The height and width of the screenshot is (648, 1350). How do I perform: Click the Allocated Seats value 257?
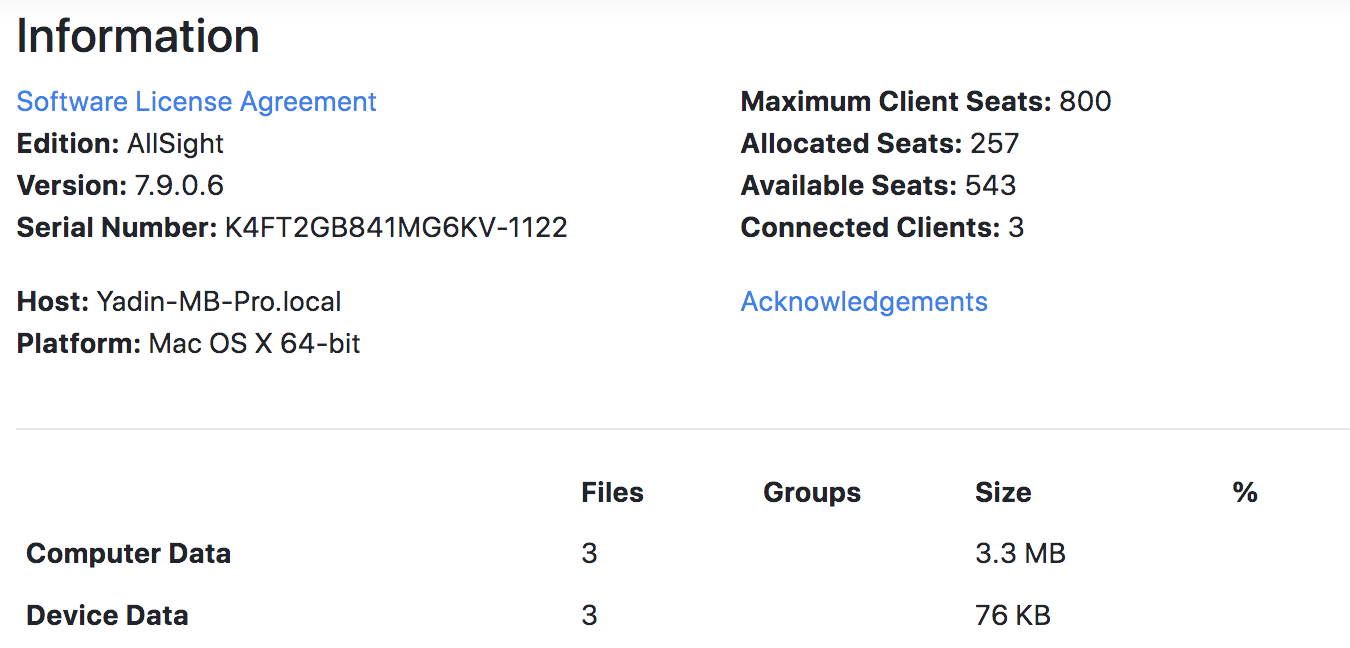coord(994,144)
